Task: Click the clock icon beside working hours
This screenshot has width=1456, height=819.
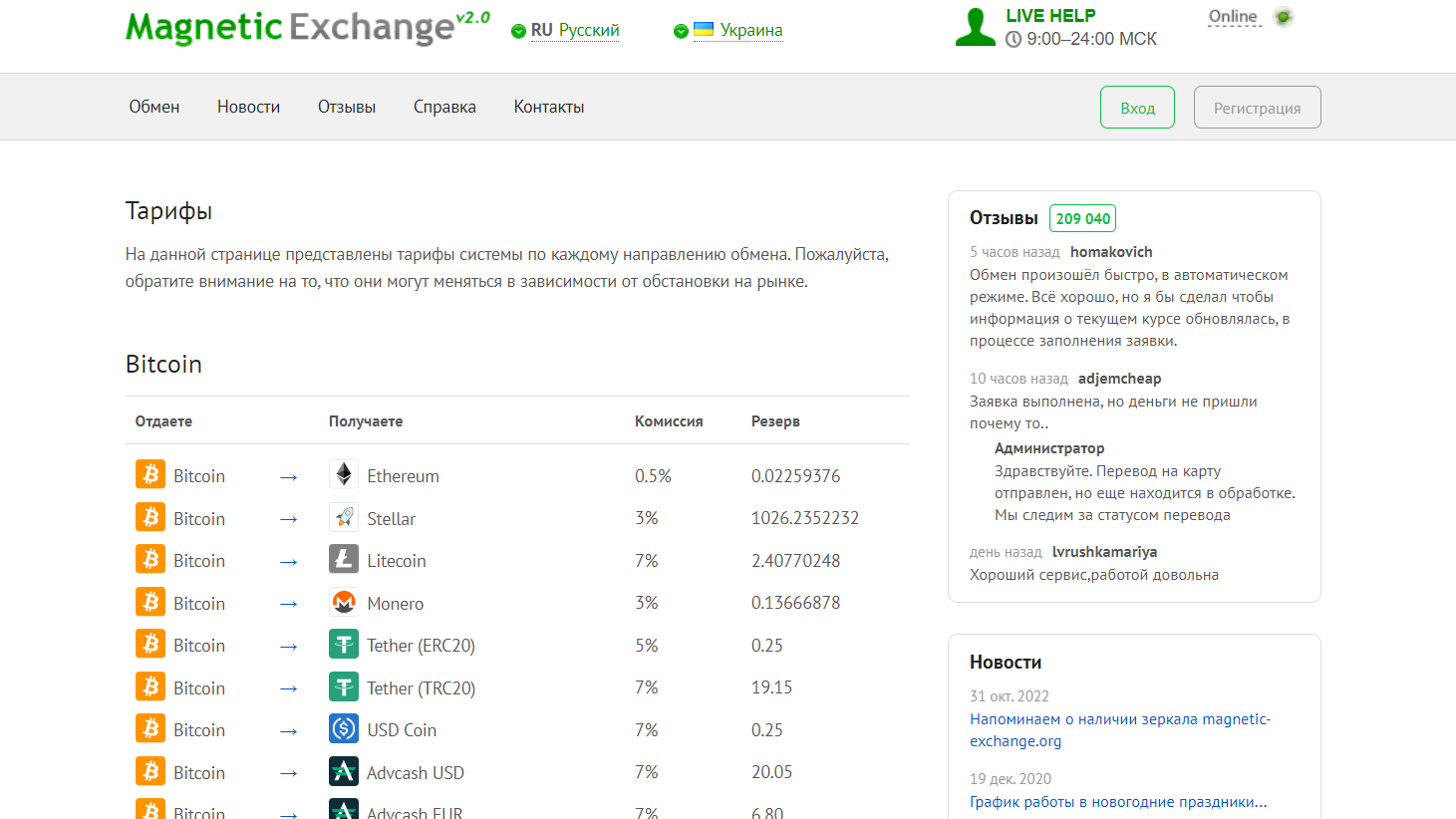Action: pos(1014,40)
